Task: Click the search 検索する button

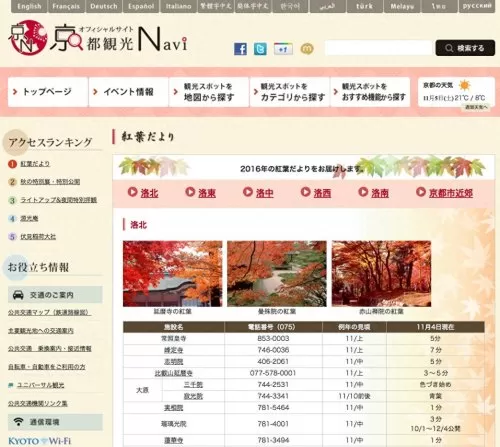Action: tap(465, 48)
